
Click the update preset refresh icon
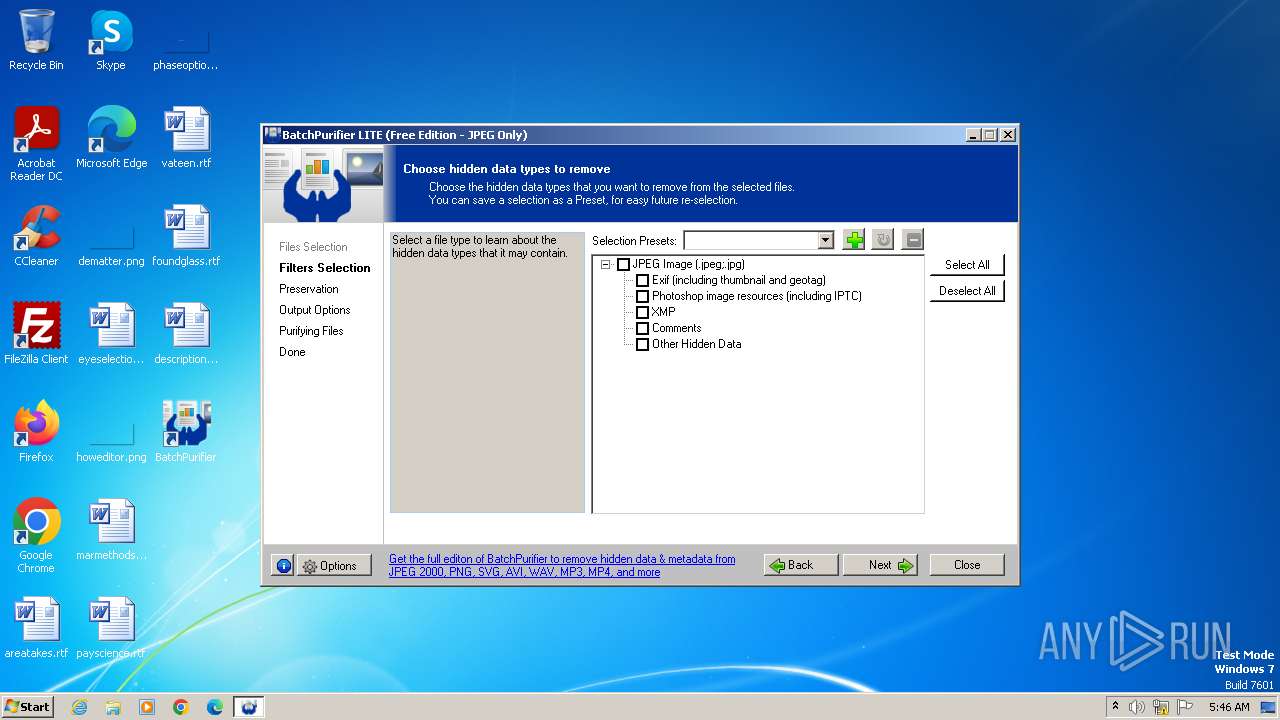click(x=882, y=240)
